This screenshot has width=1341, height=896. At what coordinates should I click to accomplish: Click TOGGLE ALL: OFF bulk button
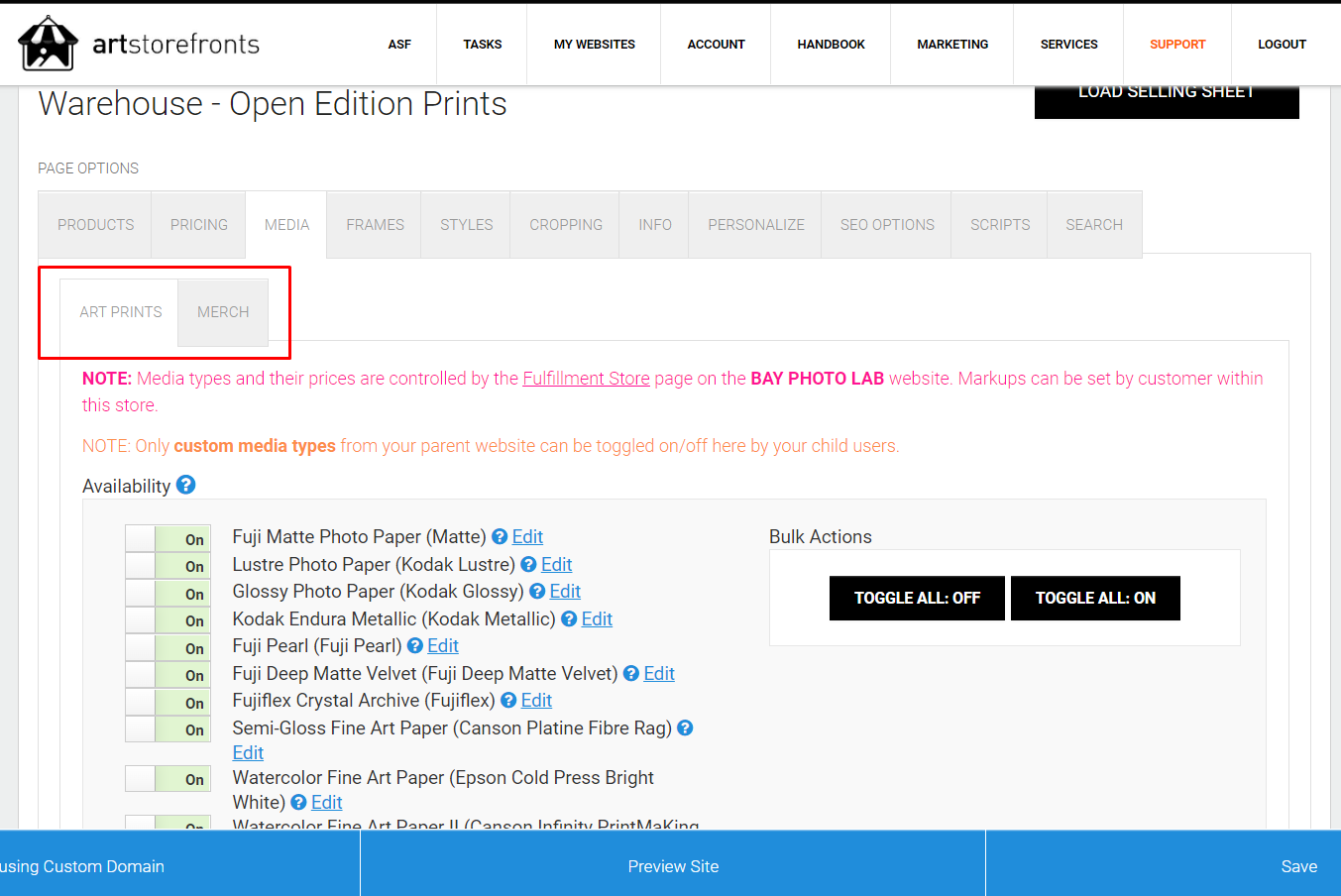pyautogui.click(x=917, y=598)
